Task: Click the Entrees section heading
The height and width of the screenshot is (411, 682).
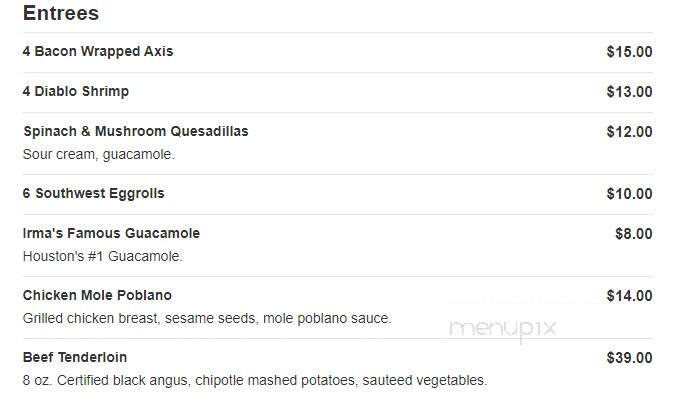Action: [61, 13]
